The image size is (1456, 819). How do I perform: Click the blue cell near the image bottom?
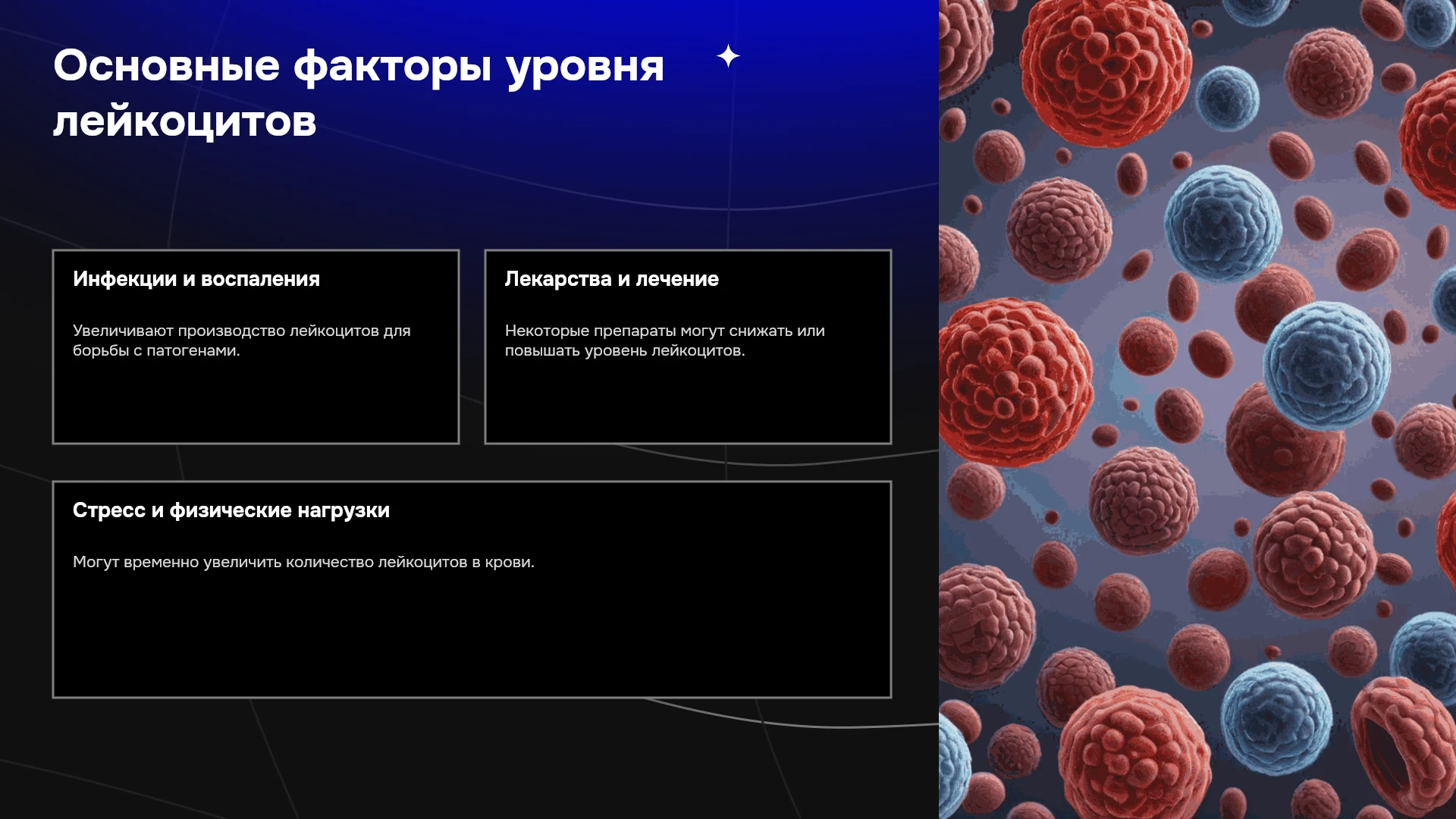(1276, 719)
